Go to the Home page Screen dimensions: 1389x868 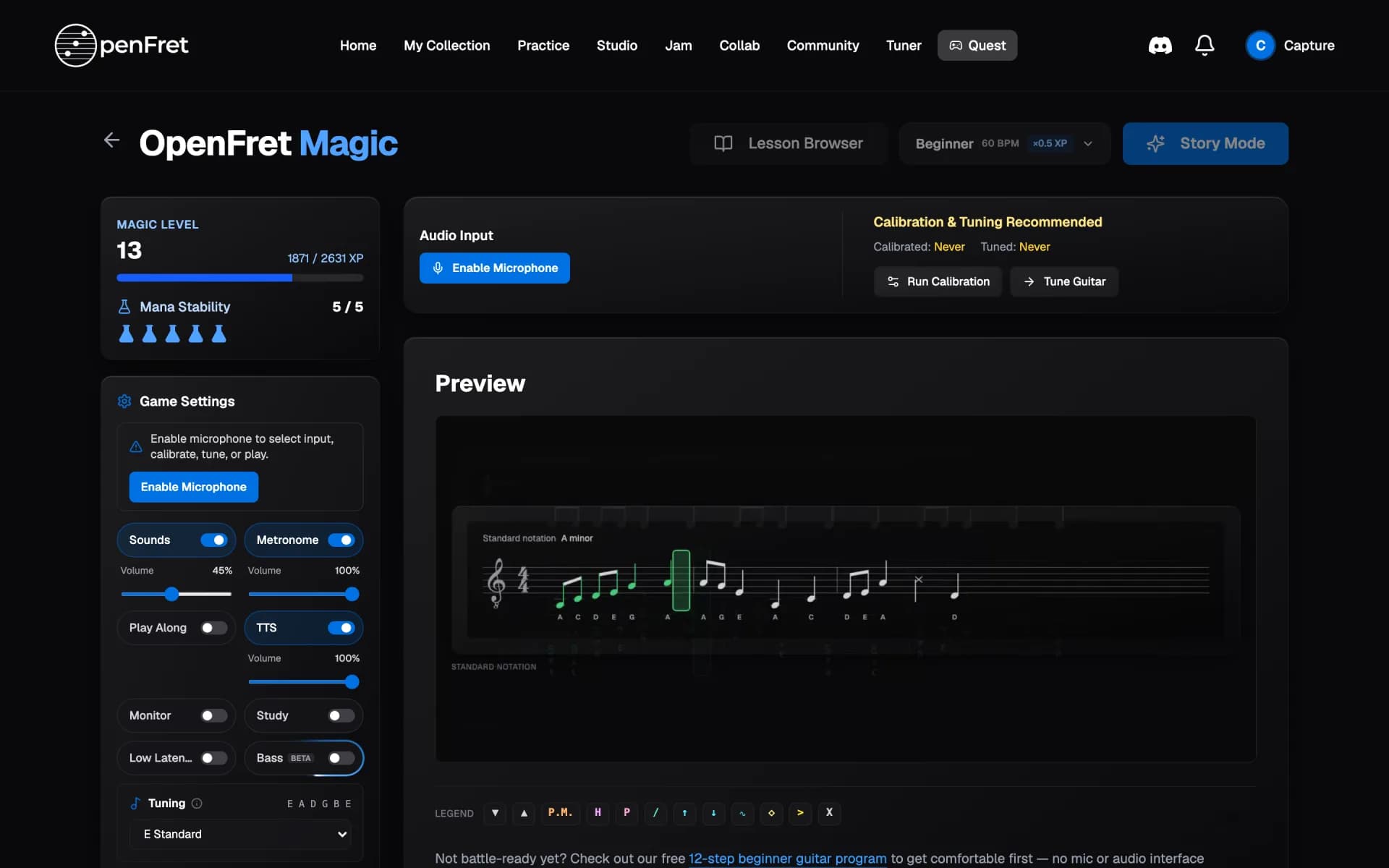[358, 46]
